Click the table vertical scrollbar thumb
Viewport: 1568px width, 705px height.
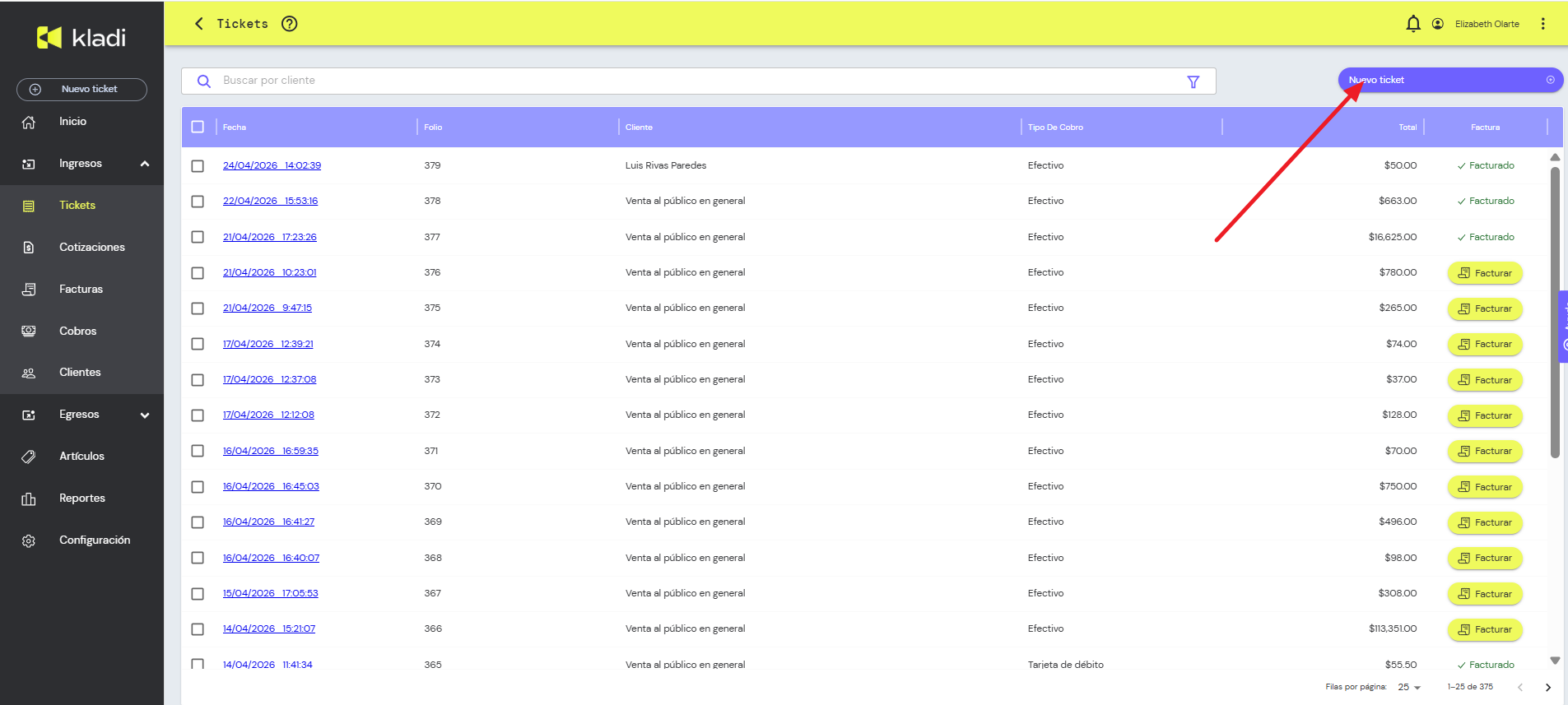click(x=1555, y=313)
